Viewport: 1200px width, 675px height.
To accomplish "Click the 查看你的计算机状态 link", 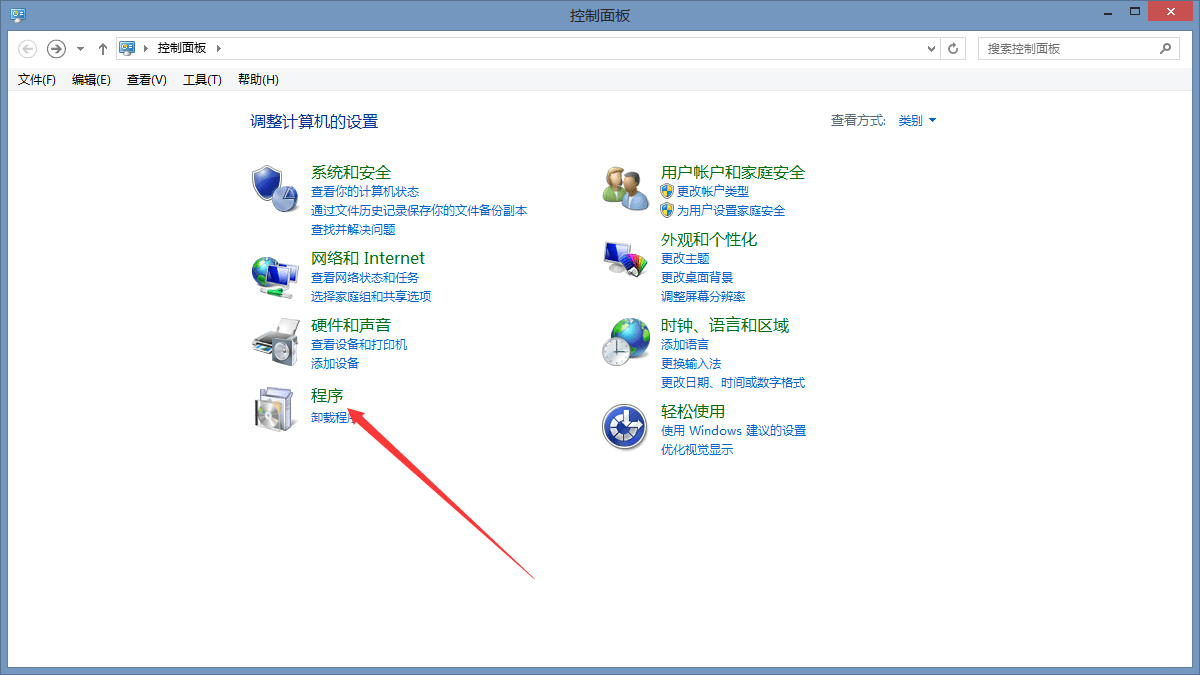I will tap(365, 192).
